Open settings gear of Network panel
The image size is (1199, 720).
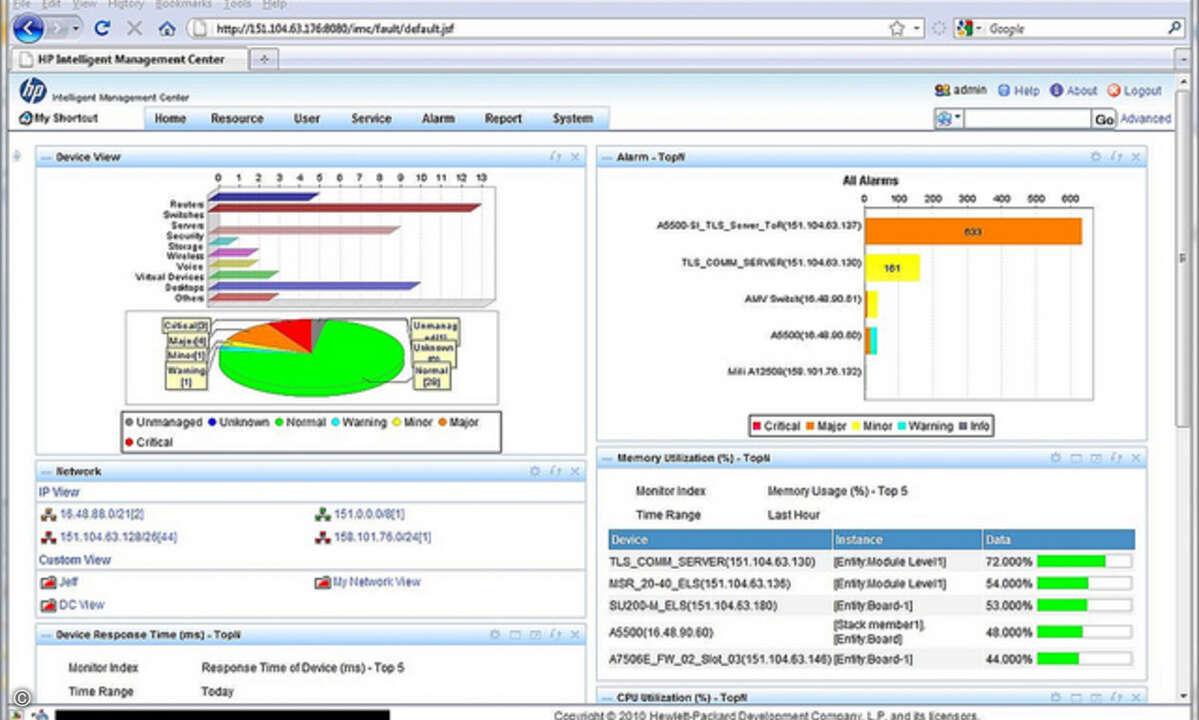coord(535,471)
